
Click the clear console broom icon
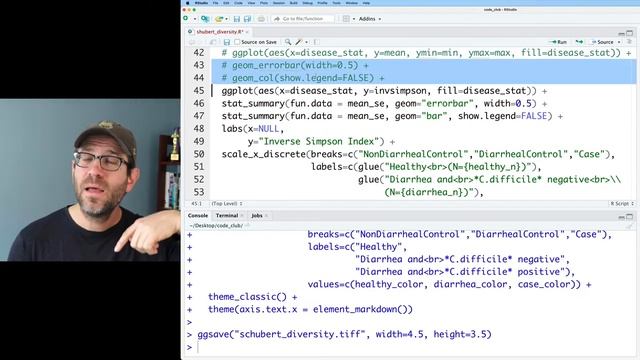[x=630, y=226]
